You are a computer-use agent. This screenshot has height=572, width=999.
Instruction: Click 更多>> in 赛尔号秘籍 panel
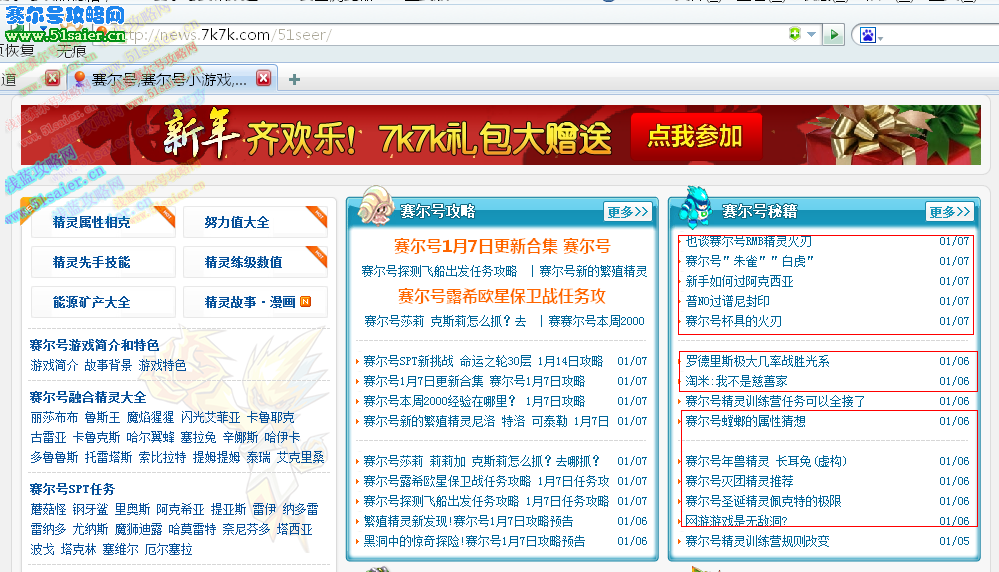coord(949,211)
